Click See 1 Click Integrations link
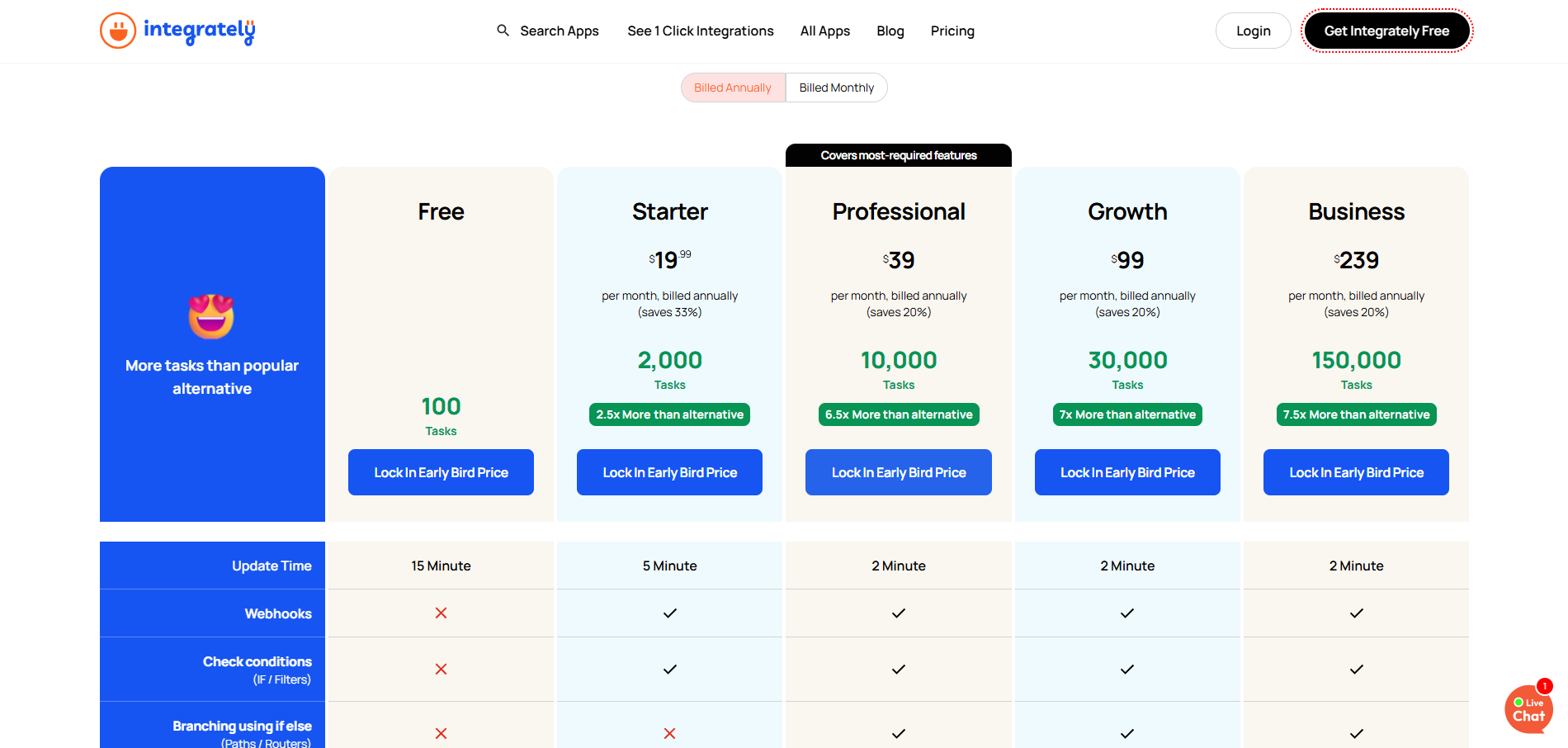The width and height of the screenshot is (1568, 748). coord(700,31)
